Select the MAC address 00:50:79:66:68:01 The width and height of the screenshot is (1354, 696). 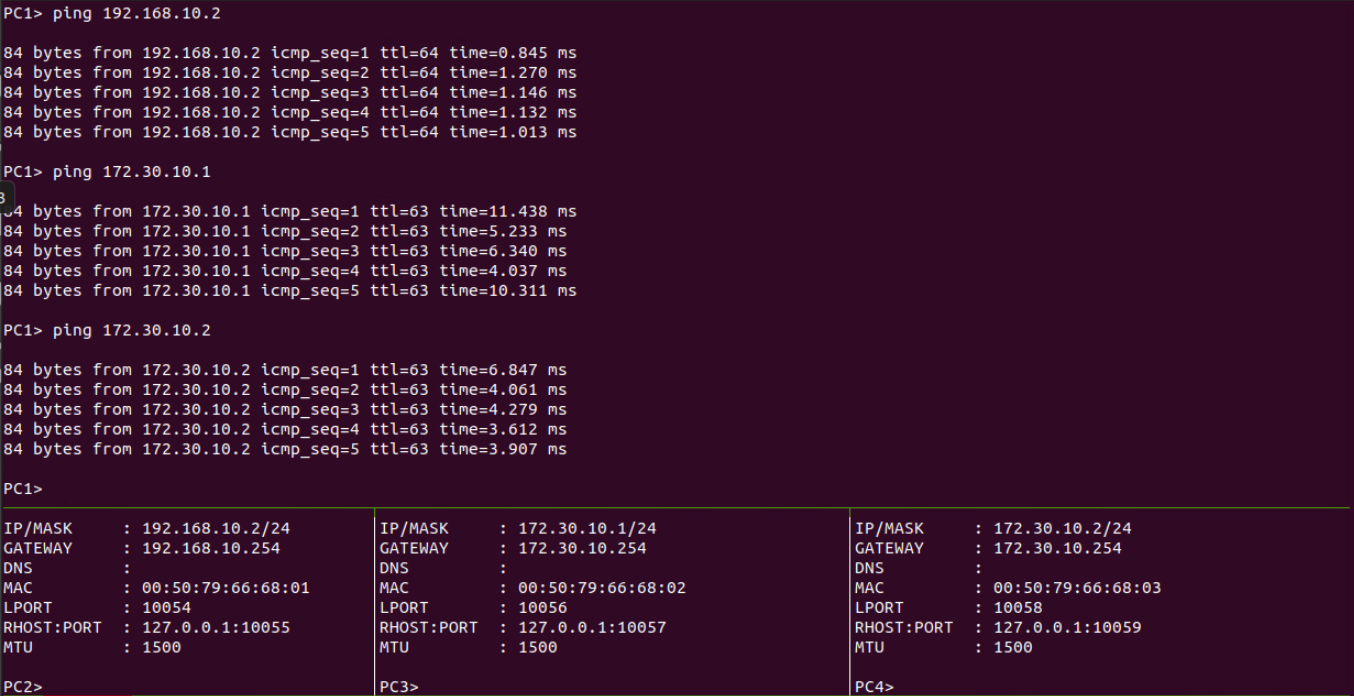click(226, 588)
